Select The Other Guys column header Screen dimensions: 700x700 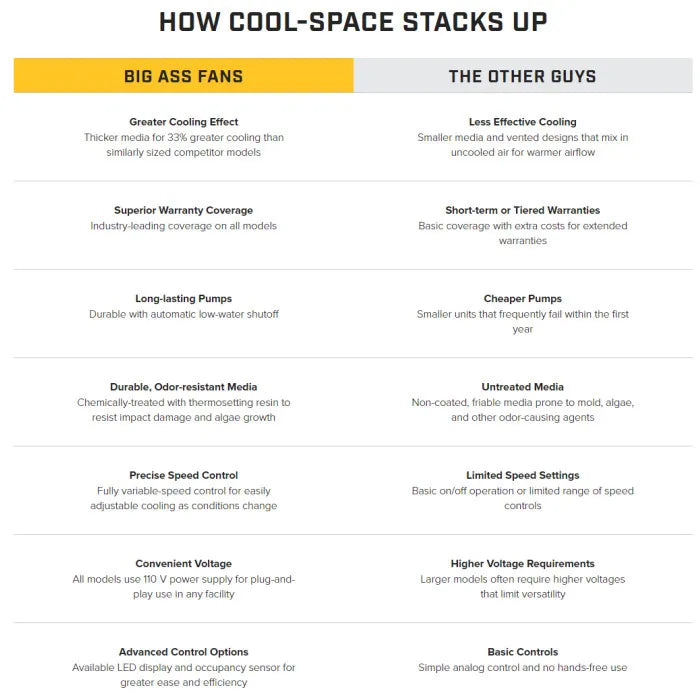[x=522, y=76]
